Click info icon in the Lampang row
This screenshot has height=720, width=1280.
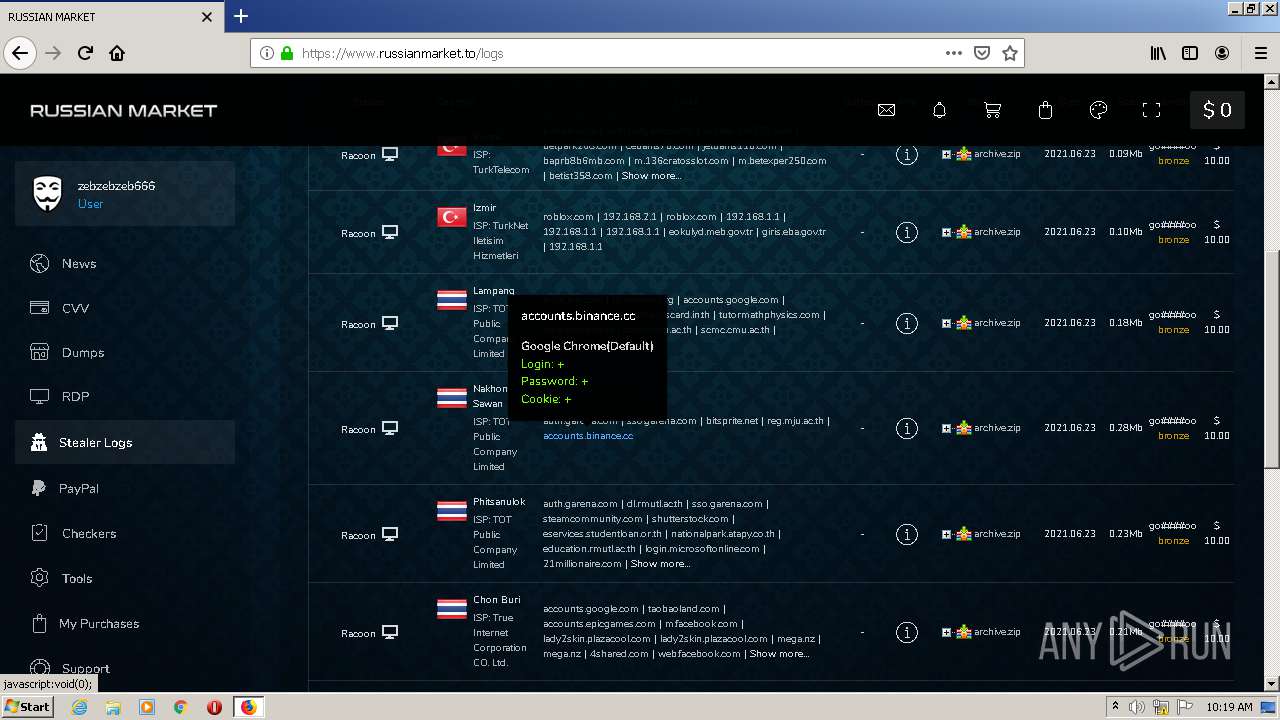(x=906, y=323)
